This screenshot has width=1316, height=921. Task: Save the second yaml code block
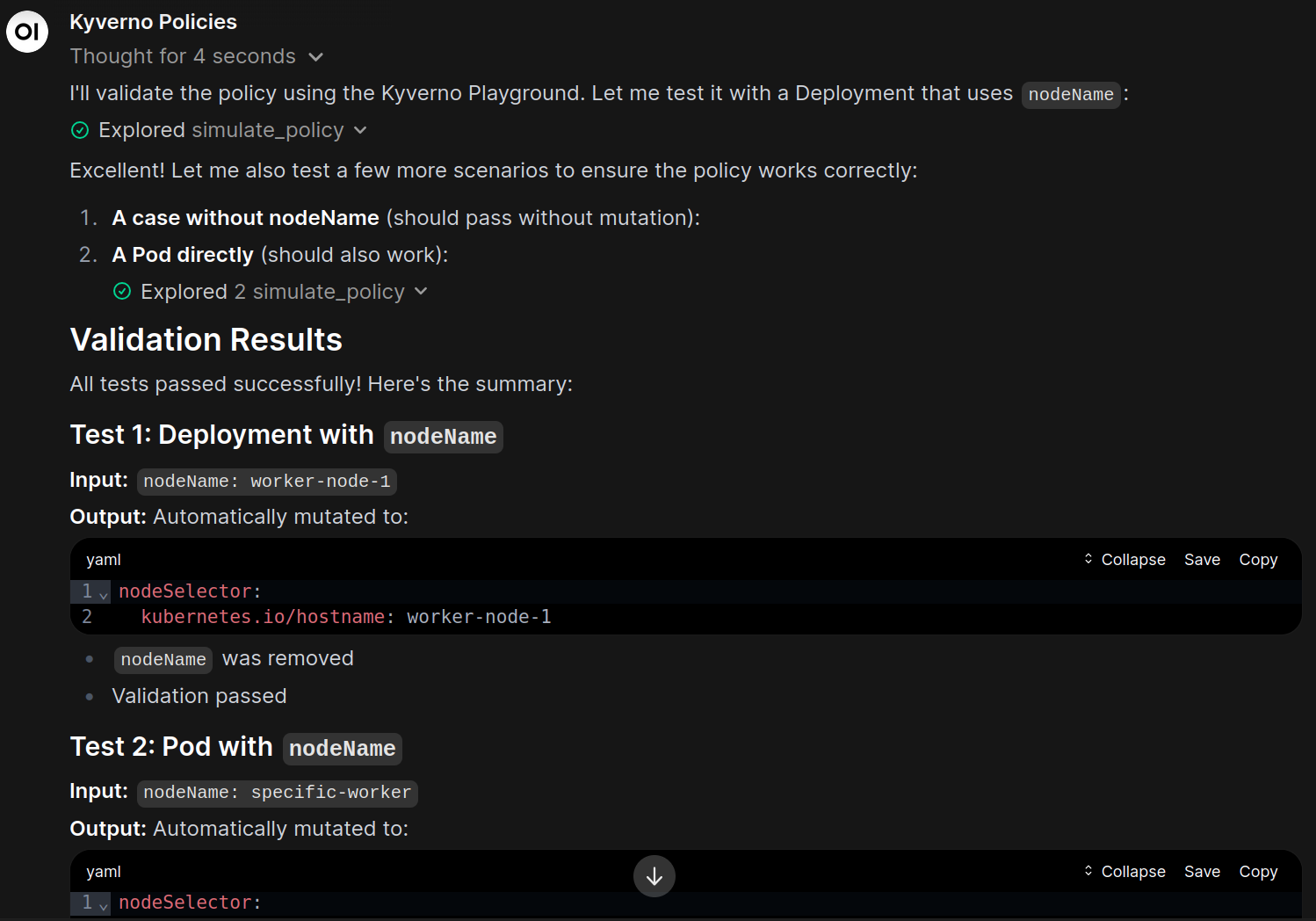point(1202,872)
